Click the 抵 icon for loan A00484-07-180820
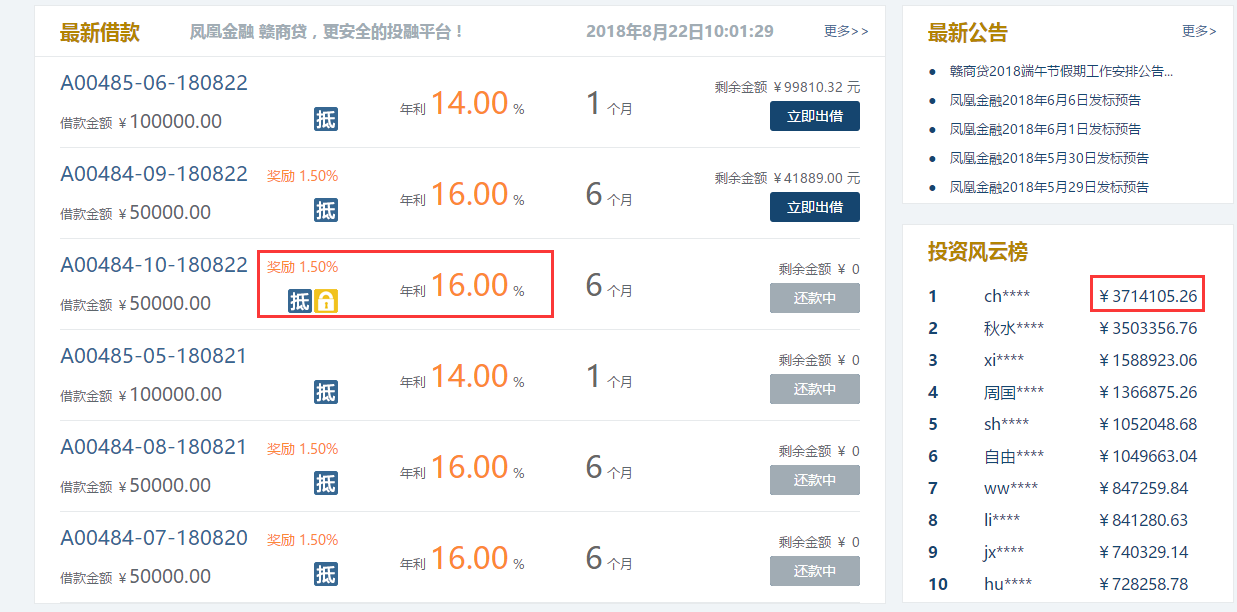Viewport: 1237px width, 612px height. click(x=326, y=574)
